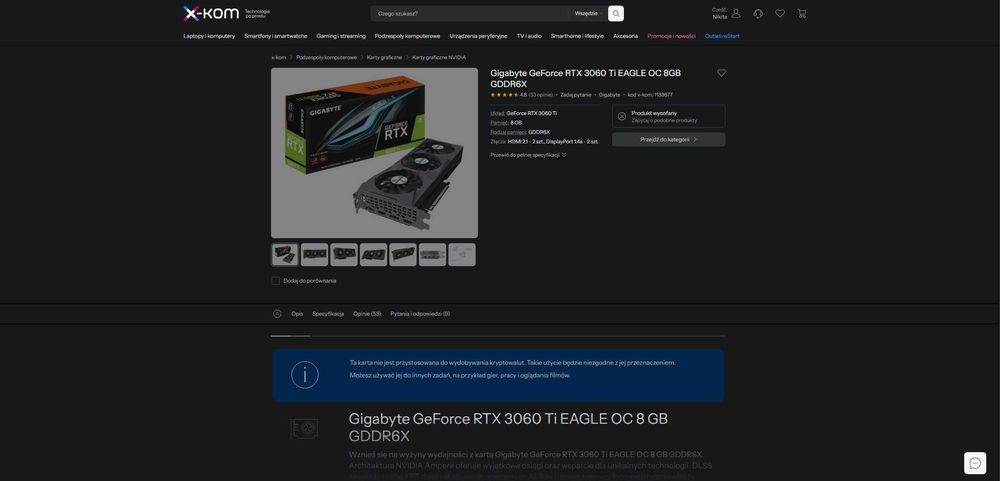Screen dimensions: 1000x481
Task: Switch to the Specyfikacja tab
Action: tap(328, 314)
